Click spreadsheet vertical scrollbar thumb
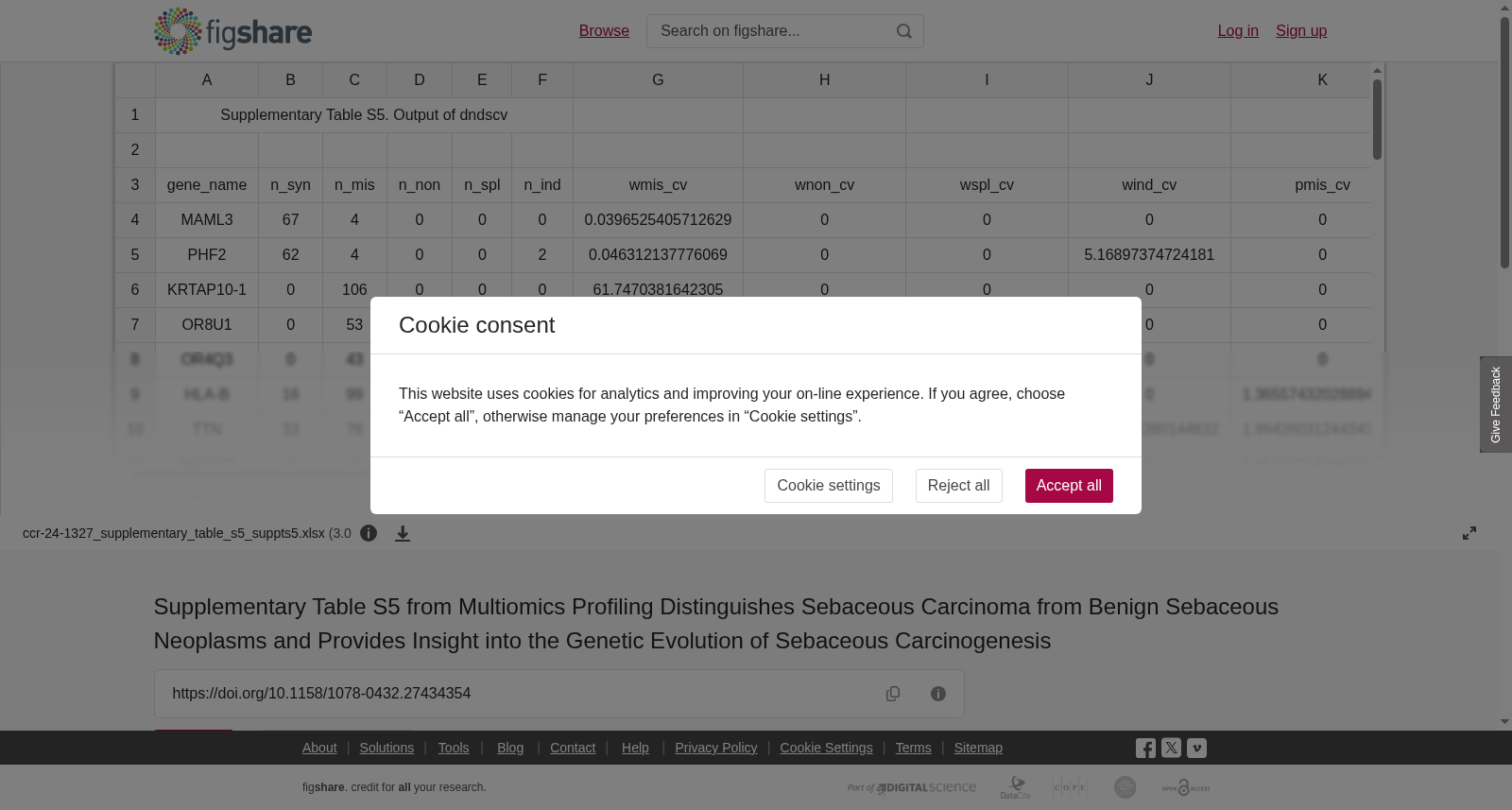The width and height of the screenshot is (1512, 810). tap(1378, 119)
